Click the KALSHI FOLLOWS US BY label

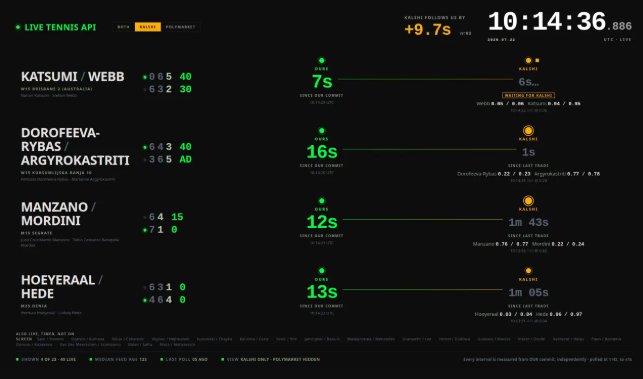(435, 18)
